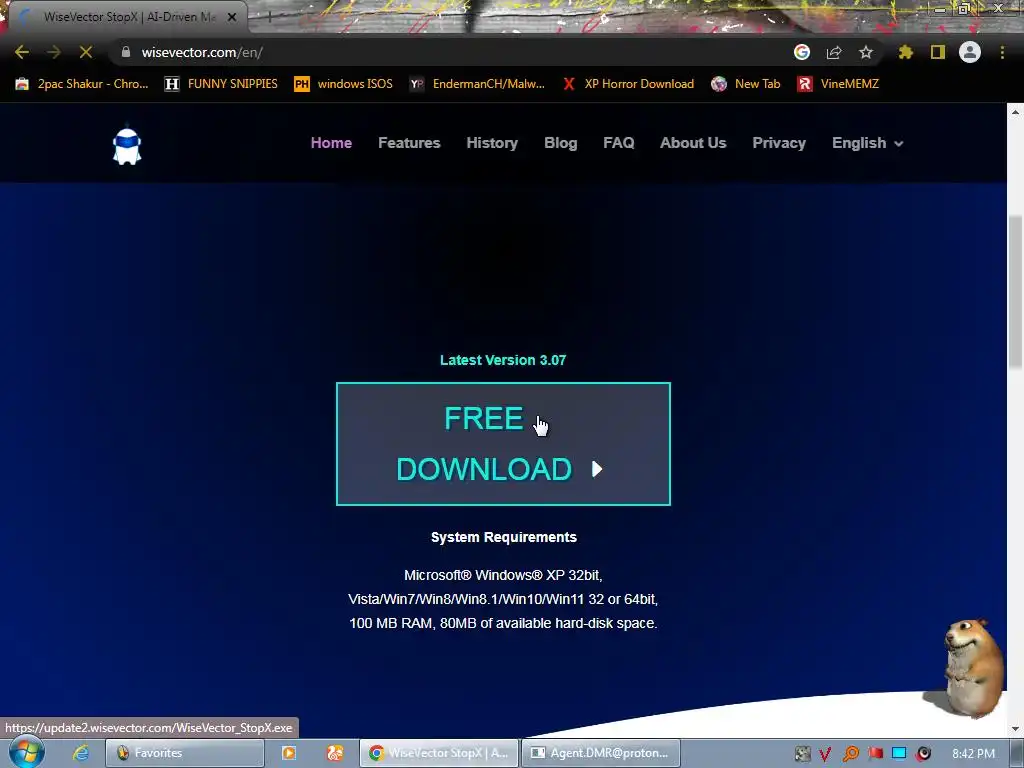Open the media player taskbar icon

point(289,753)
